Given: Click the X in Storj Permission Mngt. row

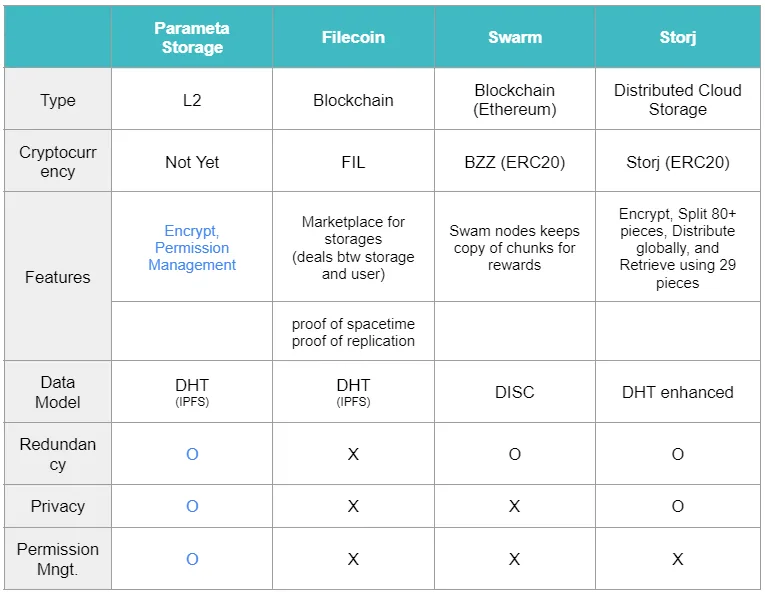Looking at the screenshot, I should click(678, 559).
